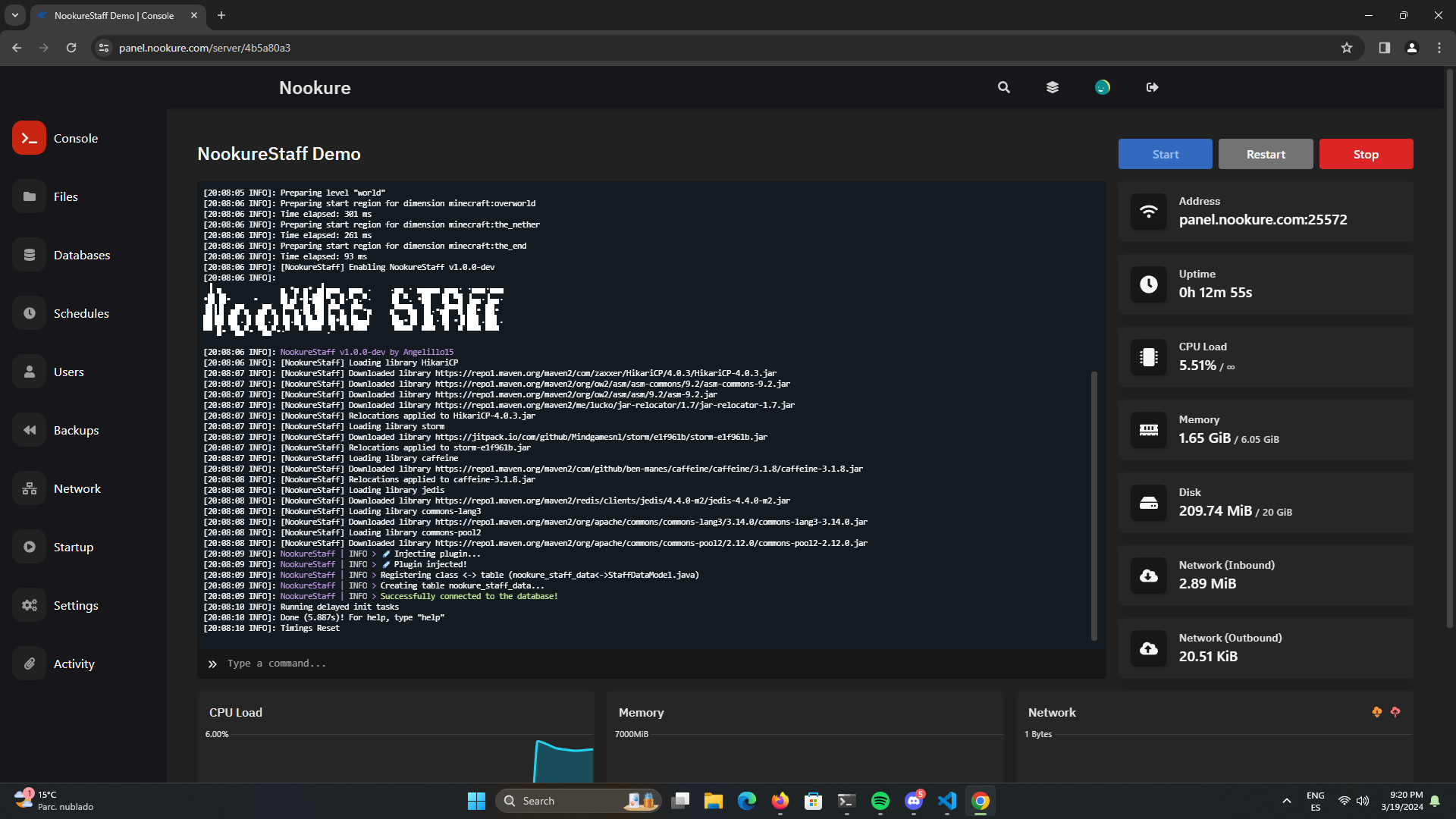Select the Schedules menu label
The image size is (1456, 819).
(81, 313)
